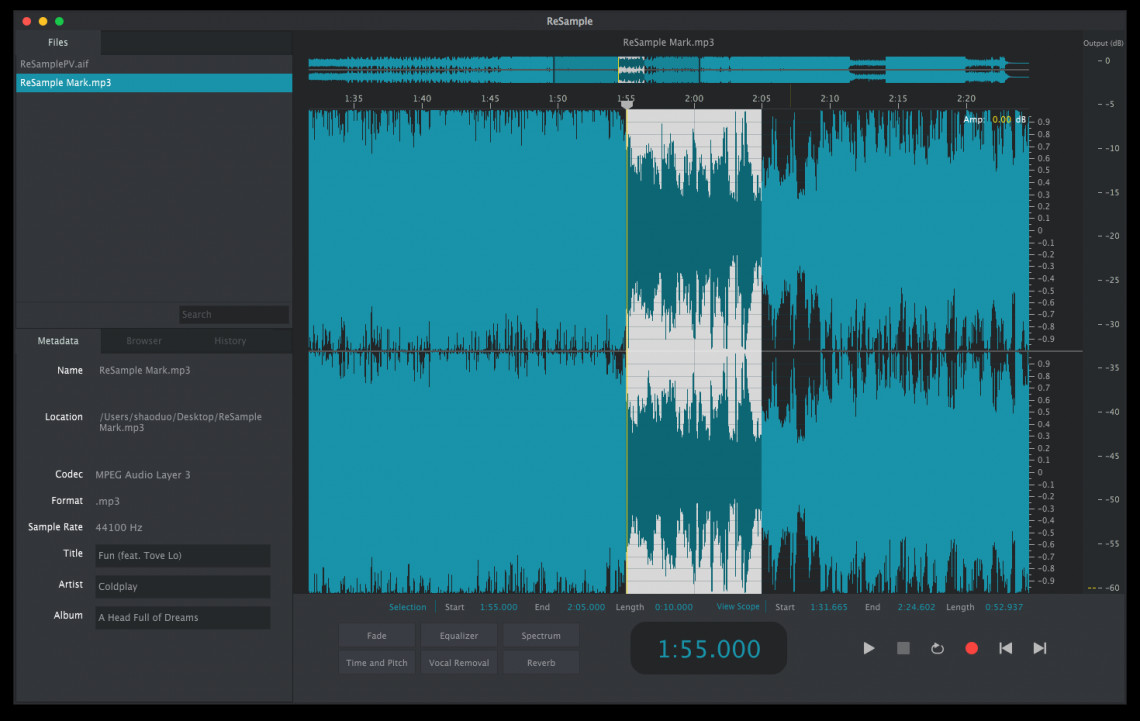Screen dimensions: 1140x721
Task: Apply Vocal Removal
Action: 459,663
